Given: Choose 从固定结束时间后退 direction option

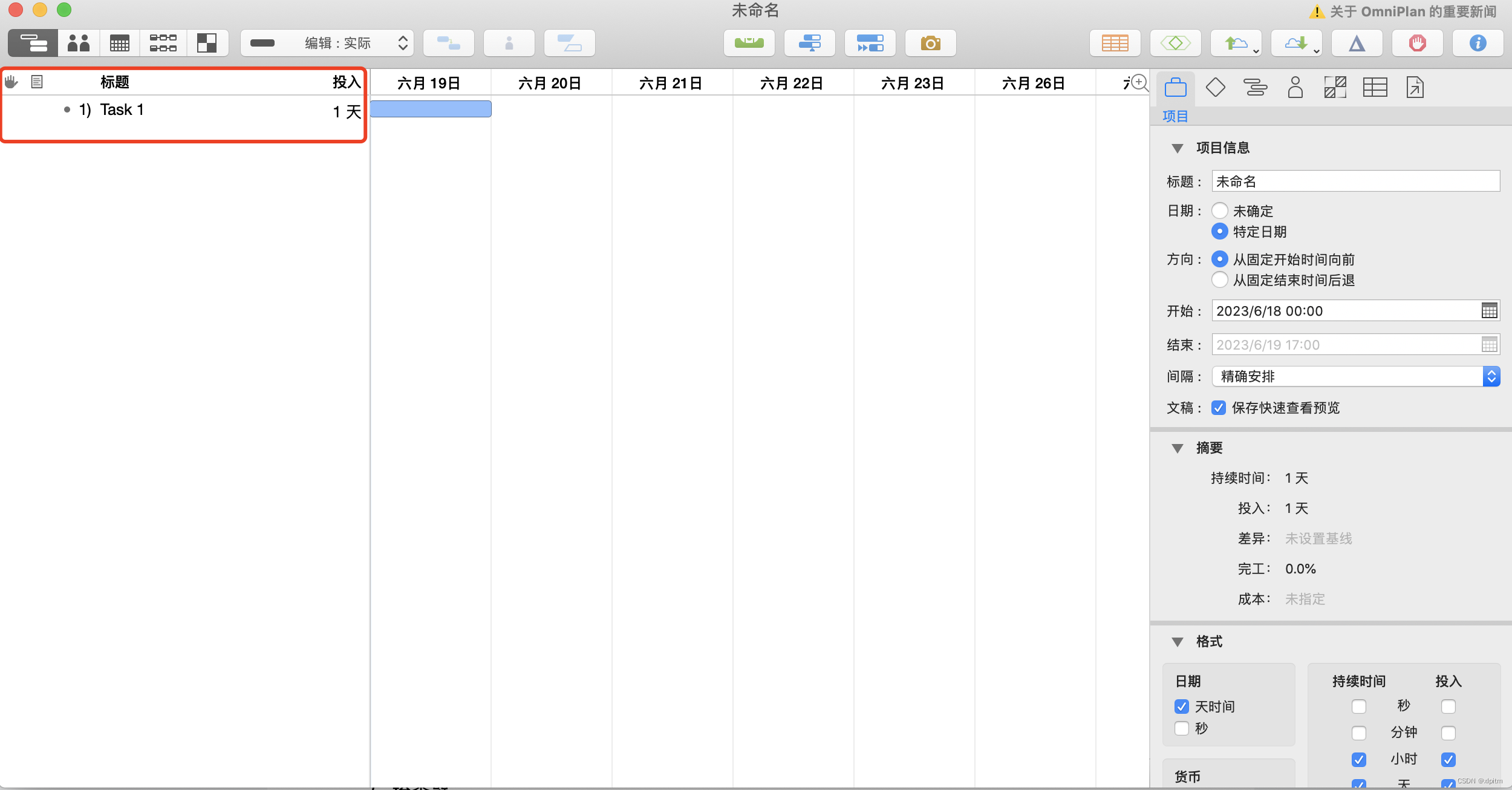Looking at the screenshot, I should 1220,279.
